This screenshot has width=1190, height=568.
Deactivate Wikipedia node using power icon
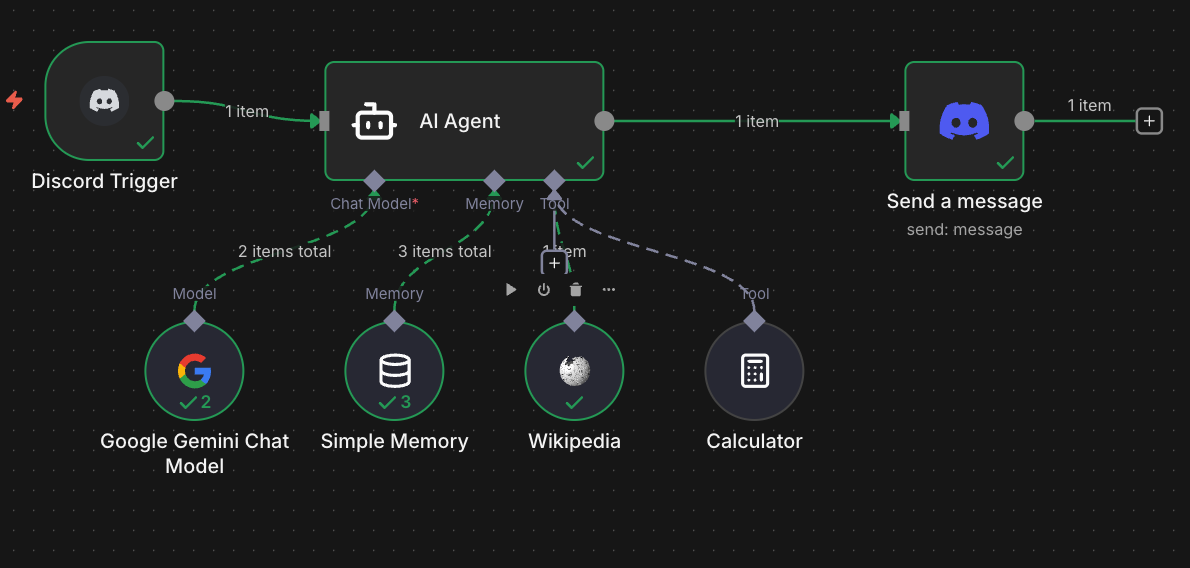click(544, 290)
